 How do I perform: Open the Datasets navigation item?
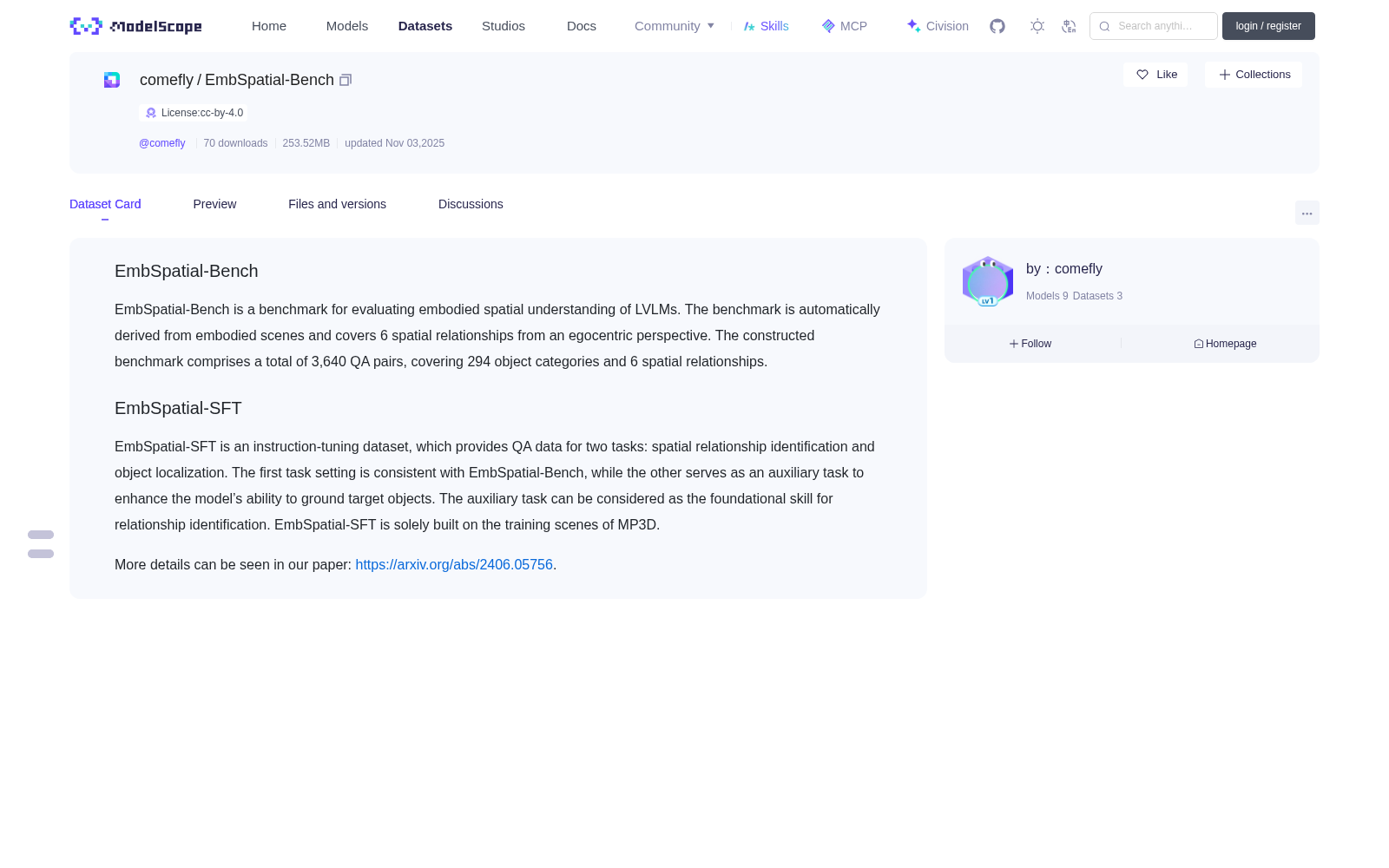[x=425, y=26]
